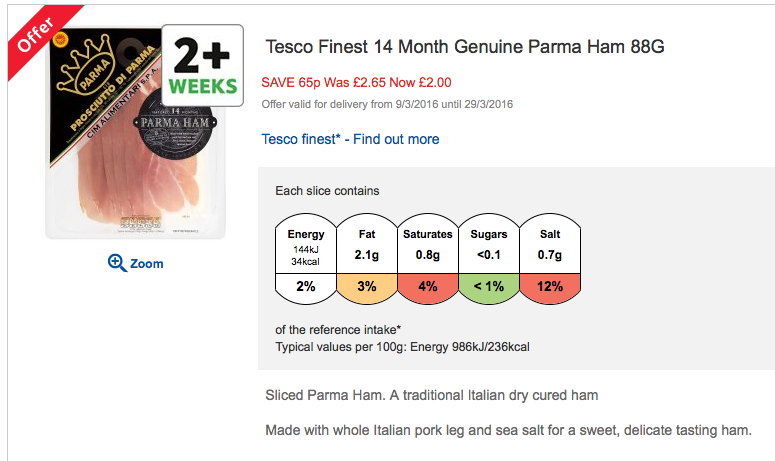Image resolution: width=775 pixels, height=461 pixels.
Task: Click the amber 3% fat swatch
Action: point(367,286)
